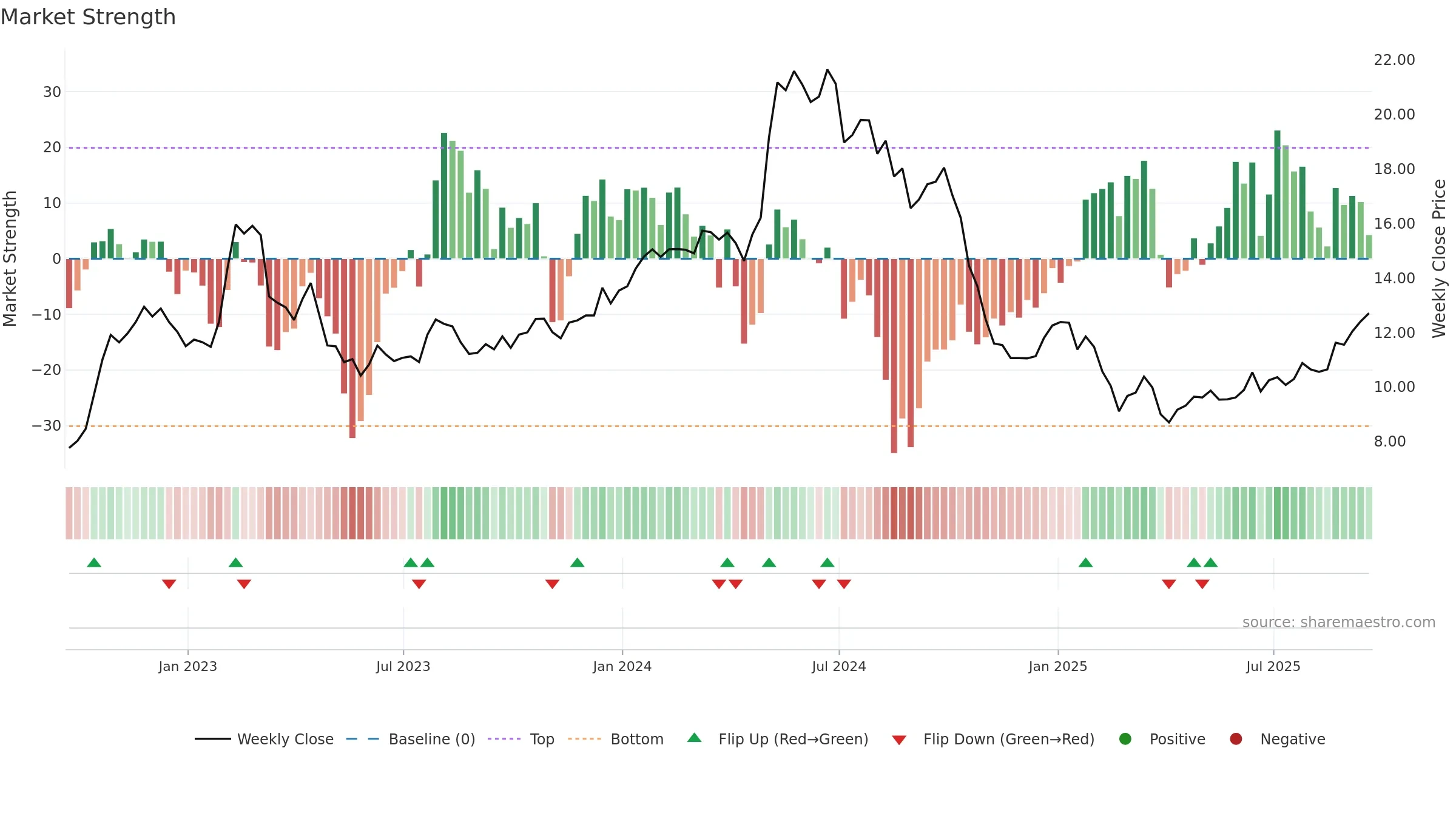
Task: Click the Jul 2023 x-axis label
Action: tap(403, 667)
